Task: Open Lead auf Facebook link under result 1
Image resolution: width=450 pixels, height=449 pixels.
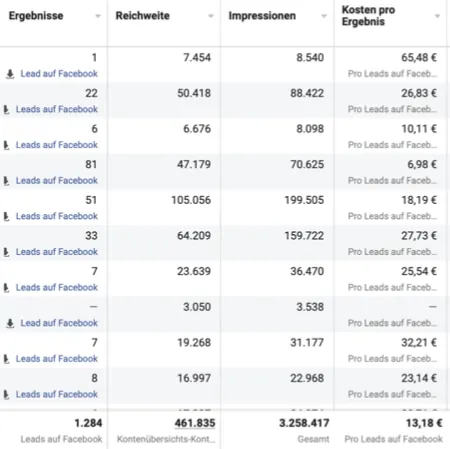Action: tap(59, 74)
